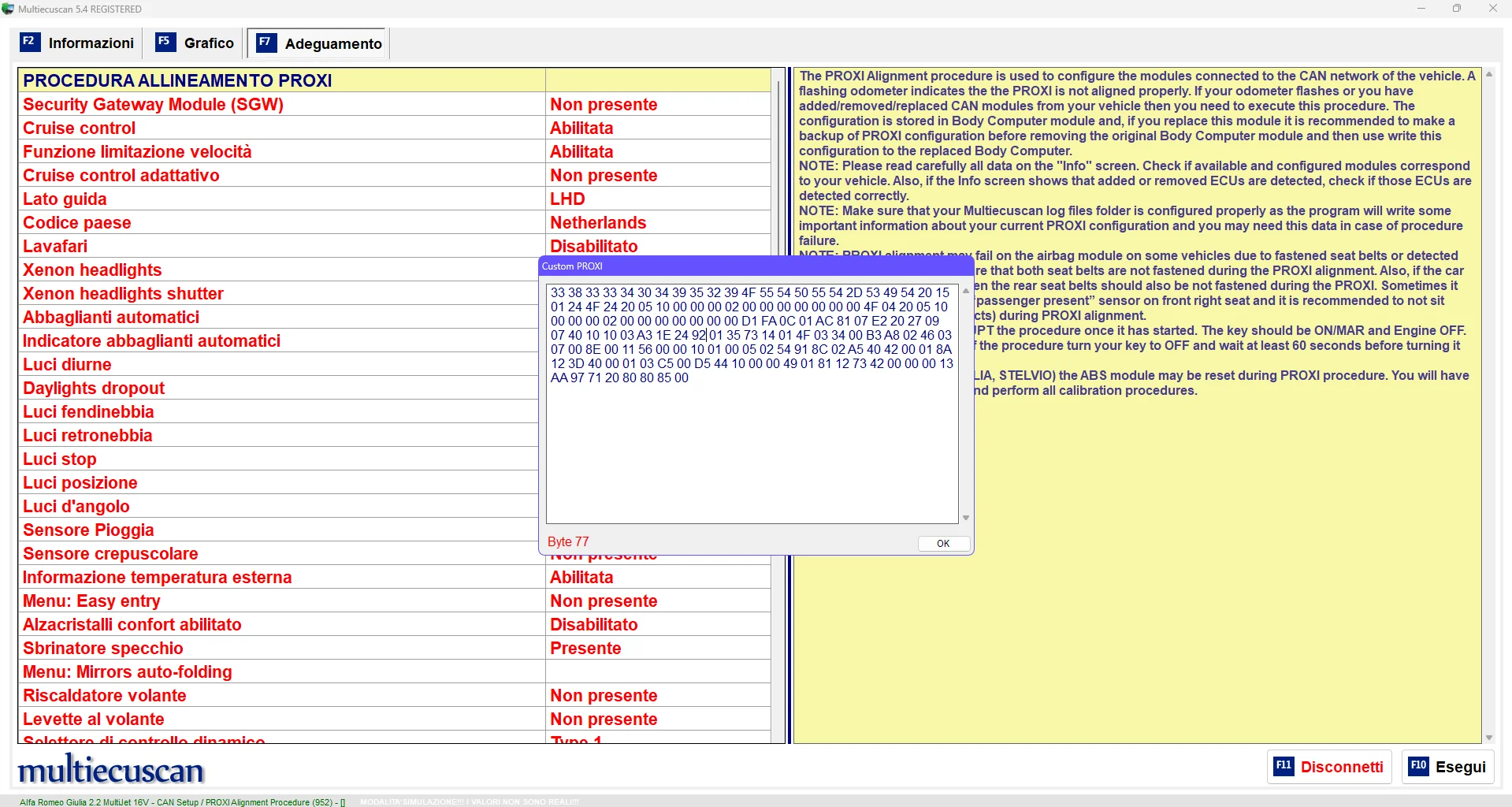
Task: Select the Security Gateway Module (SGW) row
Action: pyautogui.click(x=394, y=104)
